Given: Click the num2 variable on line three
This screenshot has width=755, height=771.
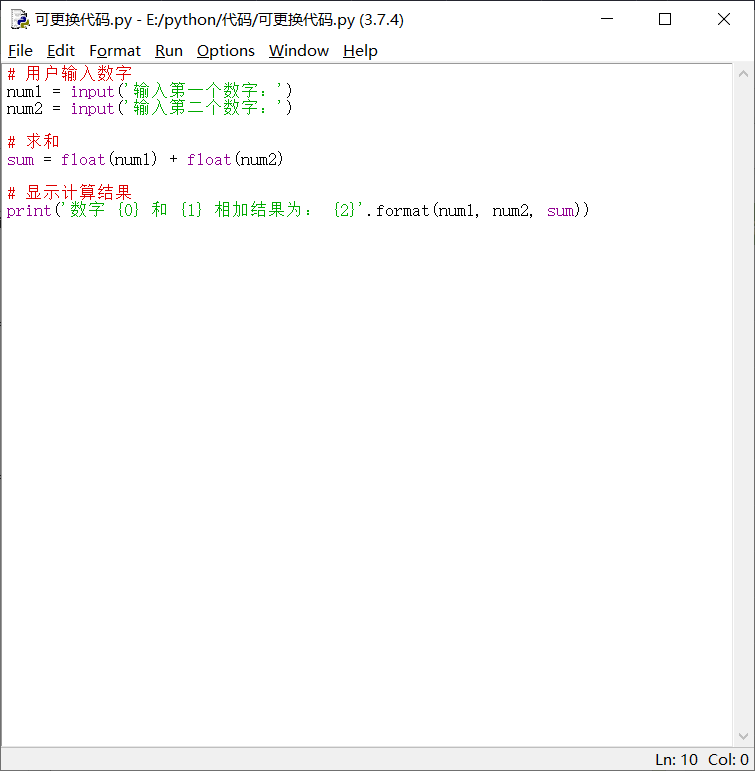Looking at the screenshot, I should 24,109.
